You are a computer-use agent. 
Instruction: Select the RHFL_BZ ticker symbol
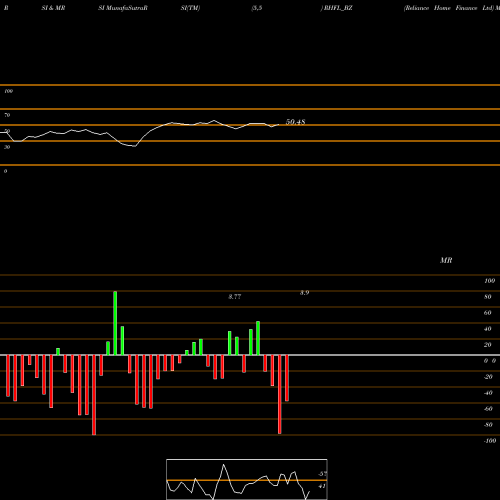[x=338, y=8]
